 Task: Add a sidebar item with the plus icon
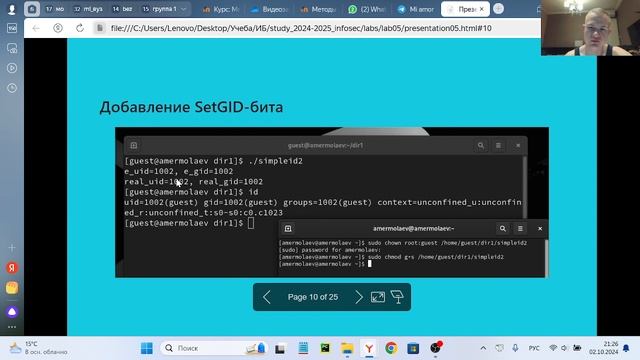click(12, 248)
